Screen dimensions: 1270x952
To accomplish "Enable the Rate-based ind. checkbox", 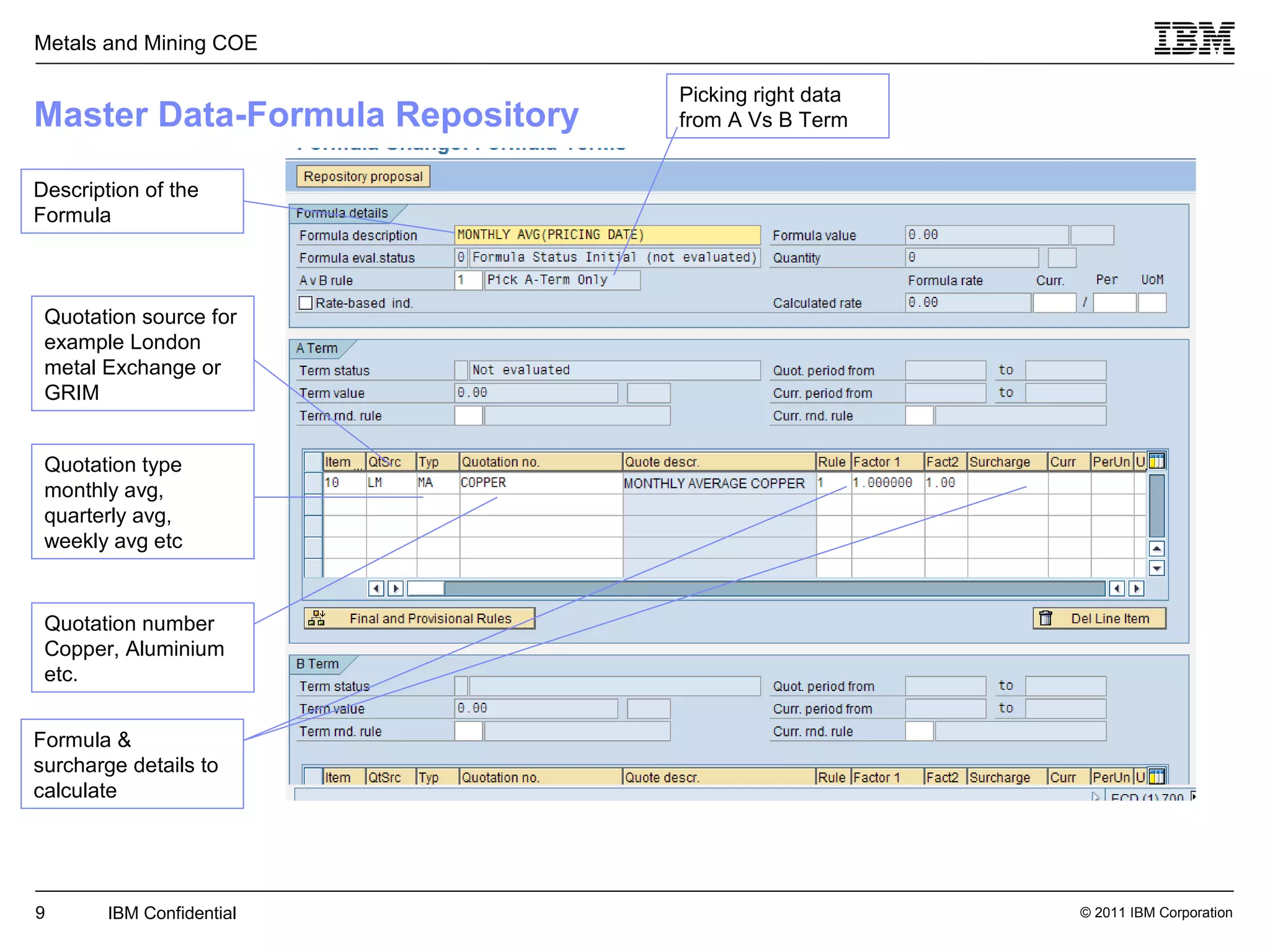I will coord(306,303).
